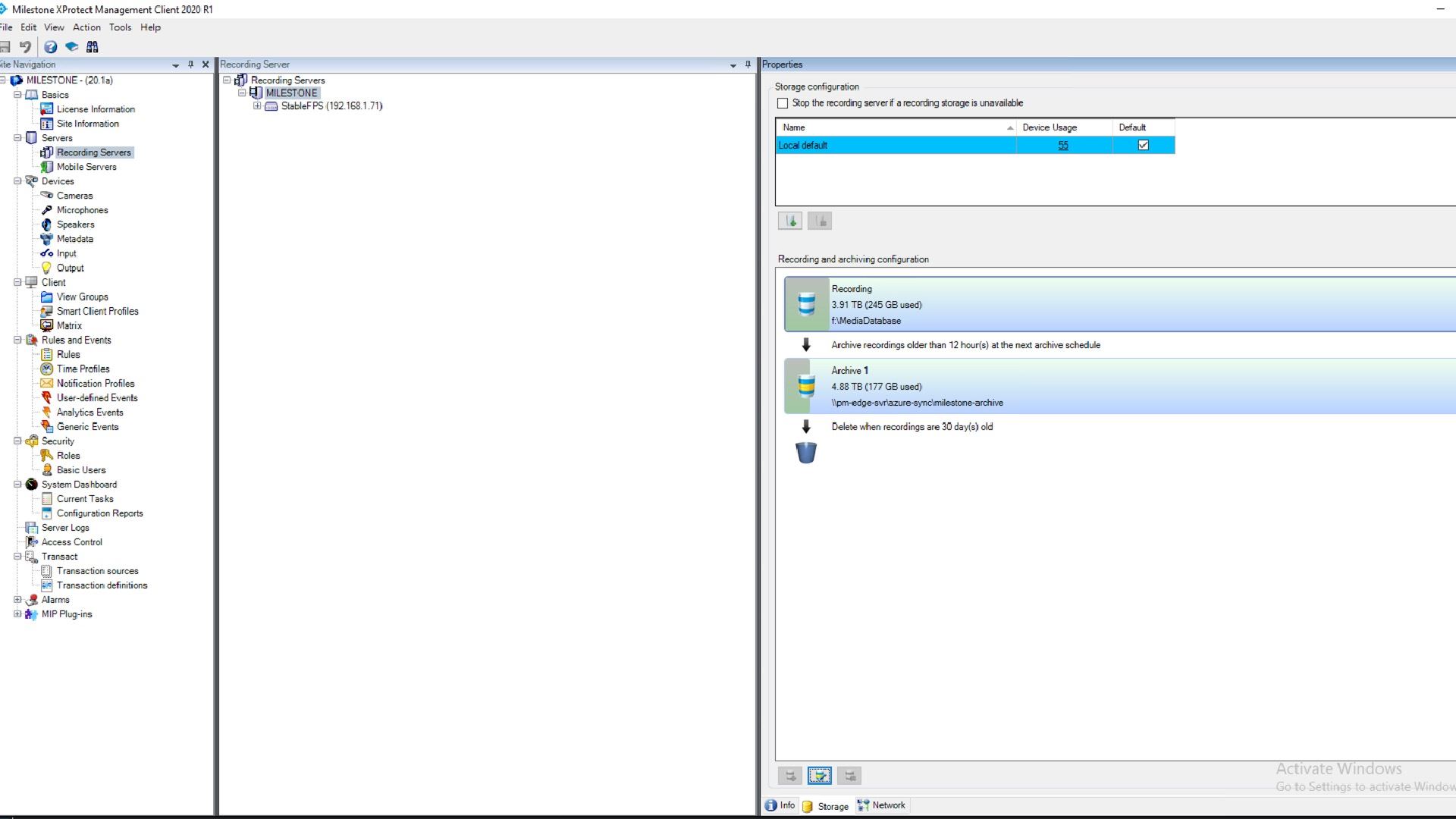Switch to the Info tab
Image resolution: width=1456 pixels, height=819 pixels.
(780, 805)
